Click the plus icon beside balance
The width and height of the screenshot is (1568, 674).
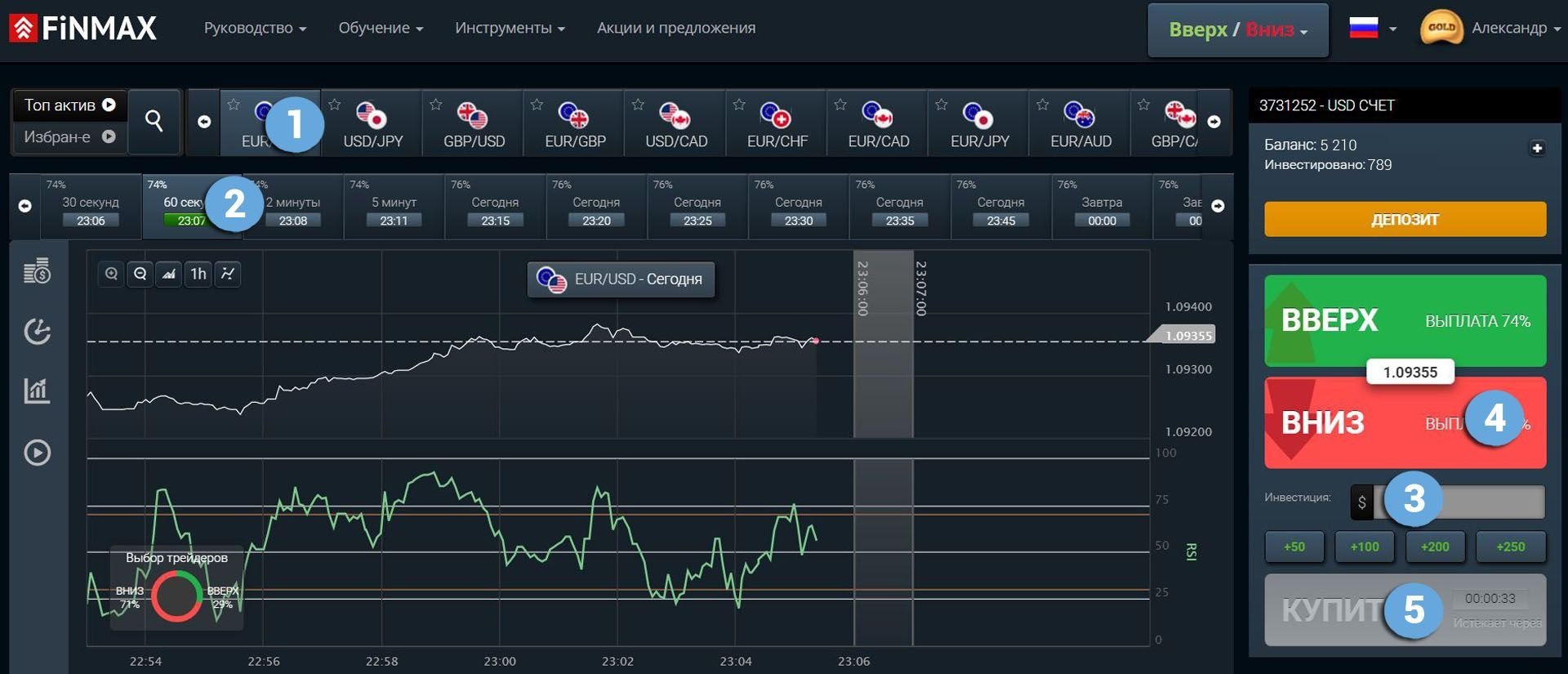1537,148
